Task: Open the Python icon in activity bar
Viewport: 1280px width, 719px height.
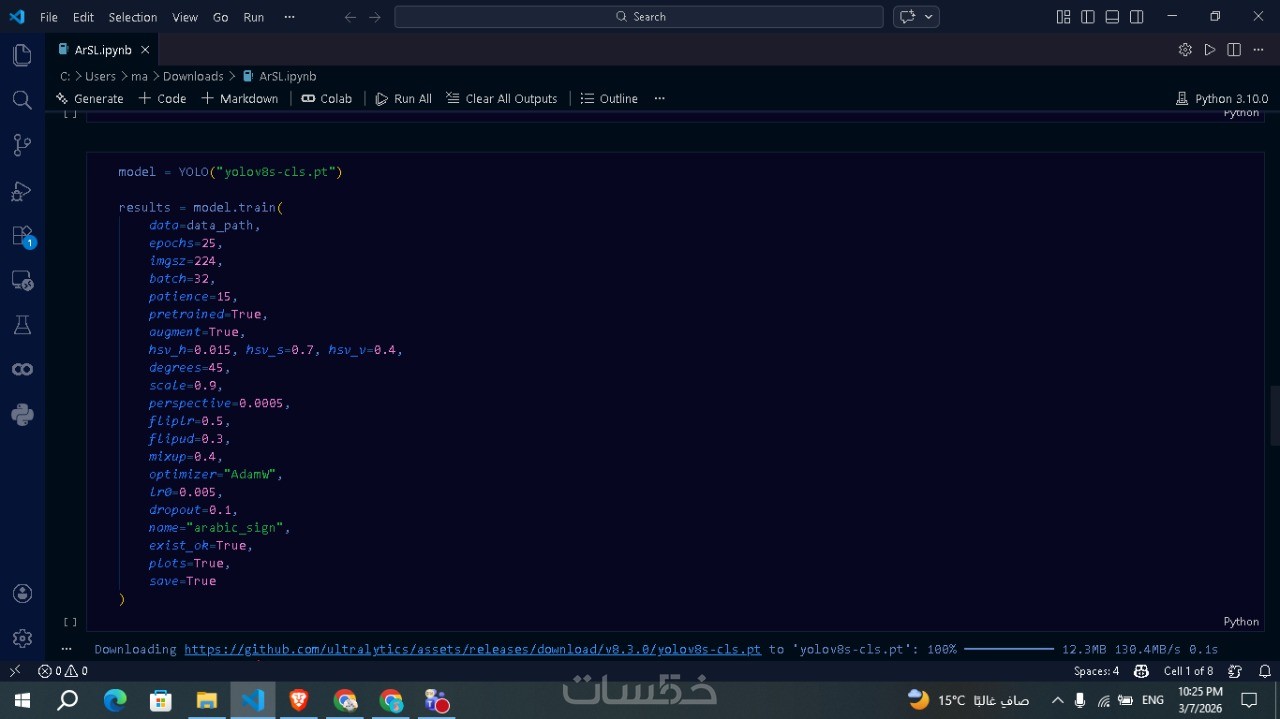Action: pos(22,415)
